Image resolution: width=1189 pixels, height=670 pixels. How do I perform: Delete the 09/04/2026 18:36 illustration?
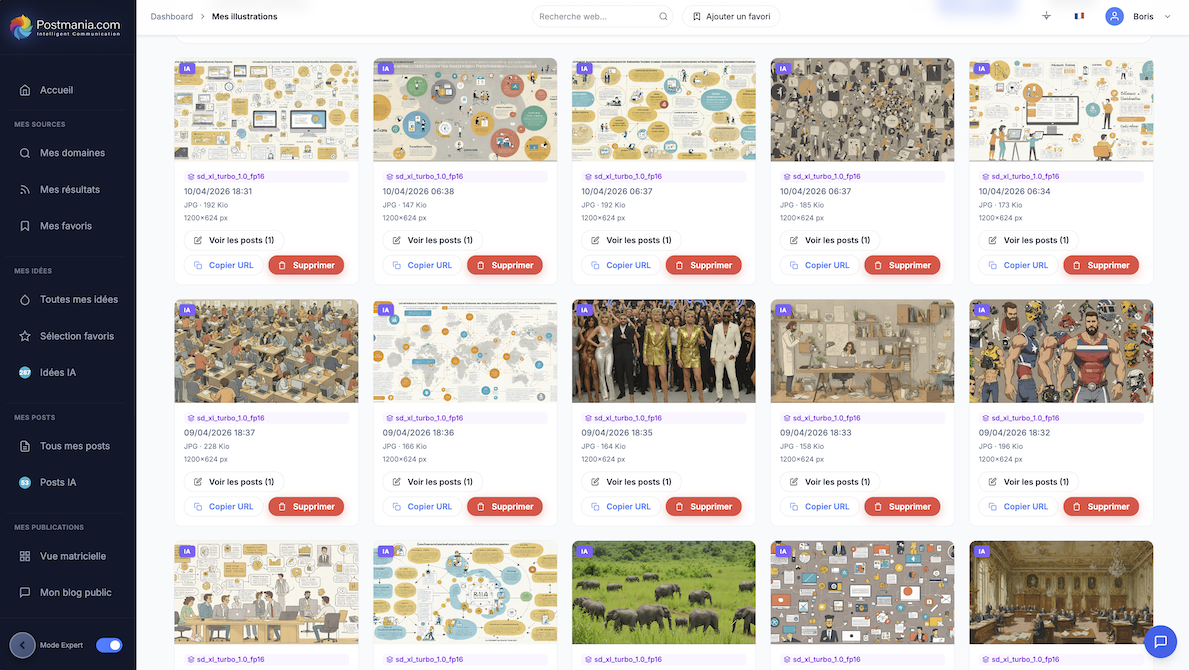(x=505, y=507)
